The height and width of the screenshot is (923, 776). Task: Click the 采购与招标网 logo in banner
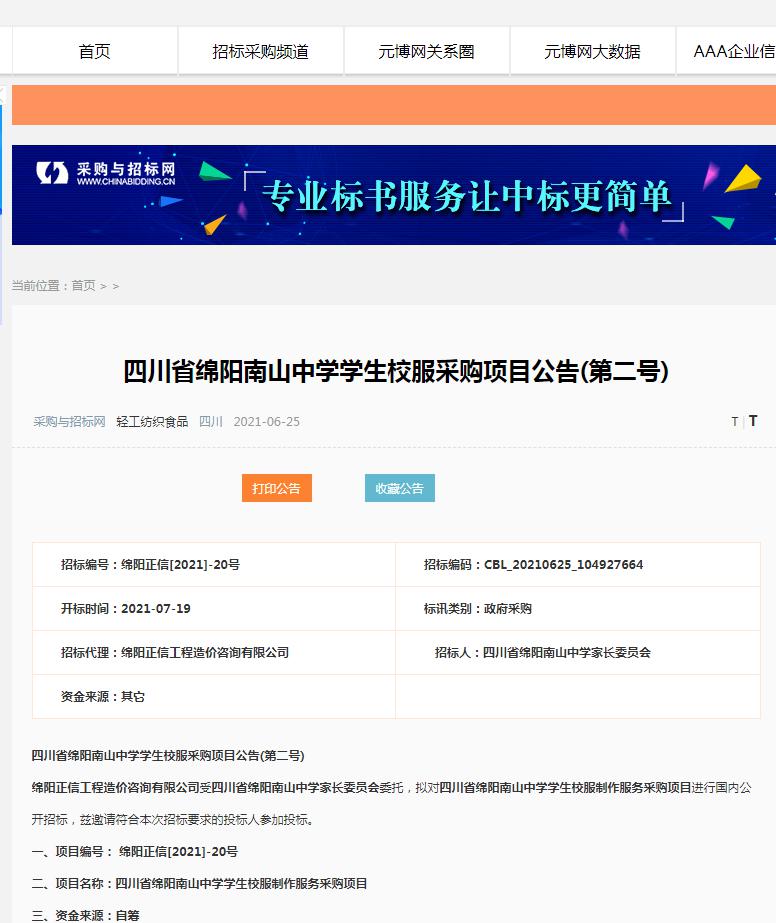click(107, 173)
